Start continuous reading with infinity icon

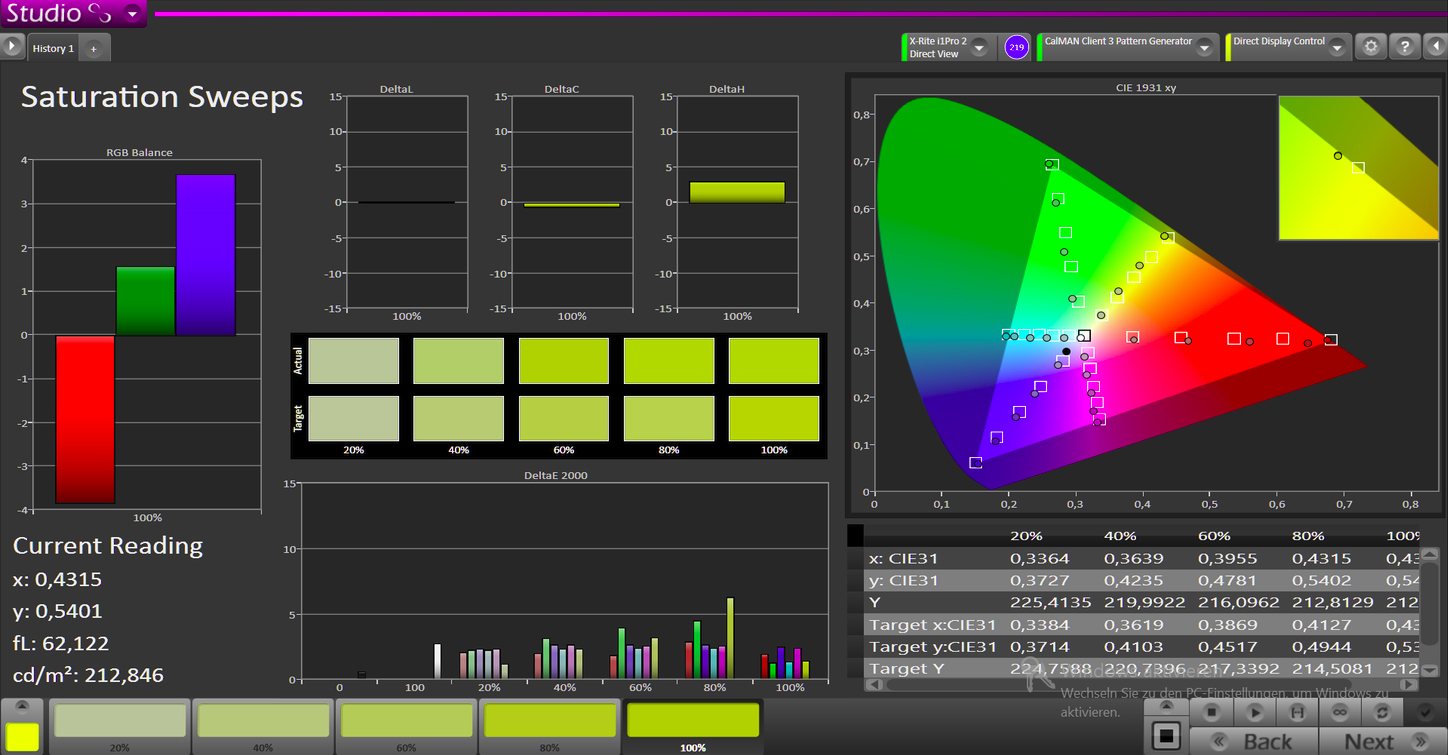click(x=1340, y=713)
